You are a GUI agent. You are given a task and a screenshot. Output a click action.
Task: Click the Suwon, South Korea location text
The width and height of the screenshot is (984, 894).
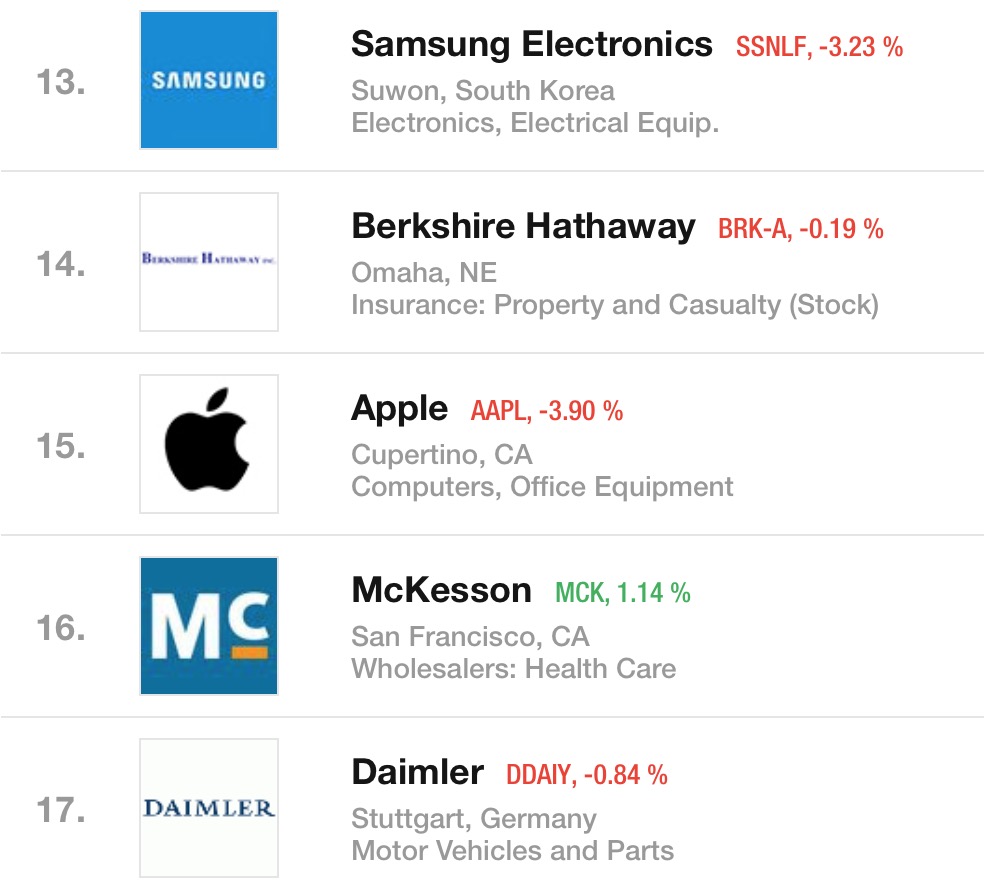click(483, 91)
